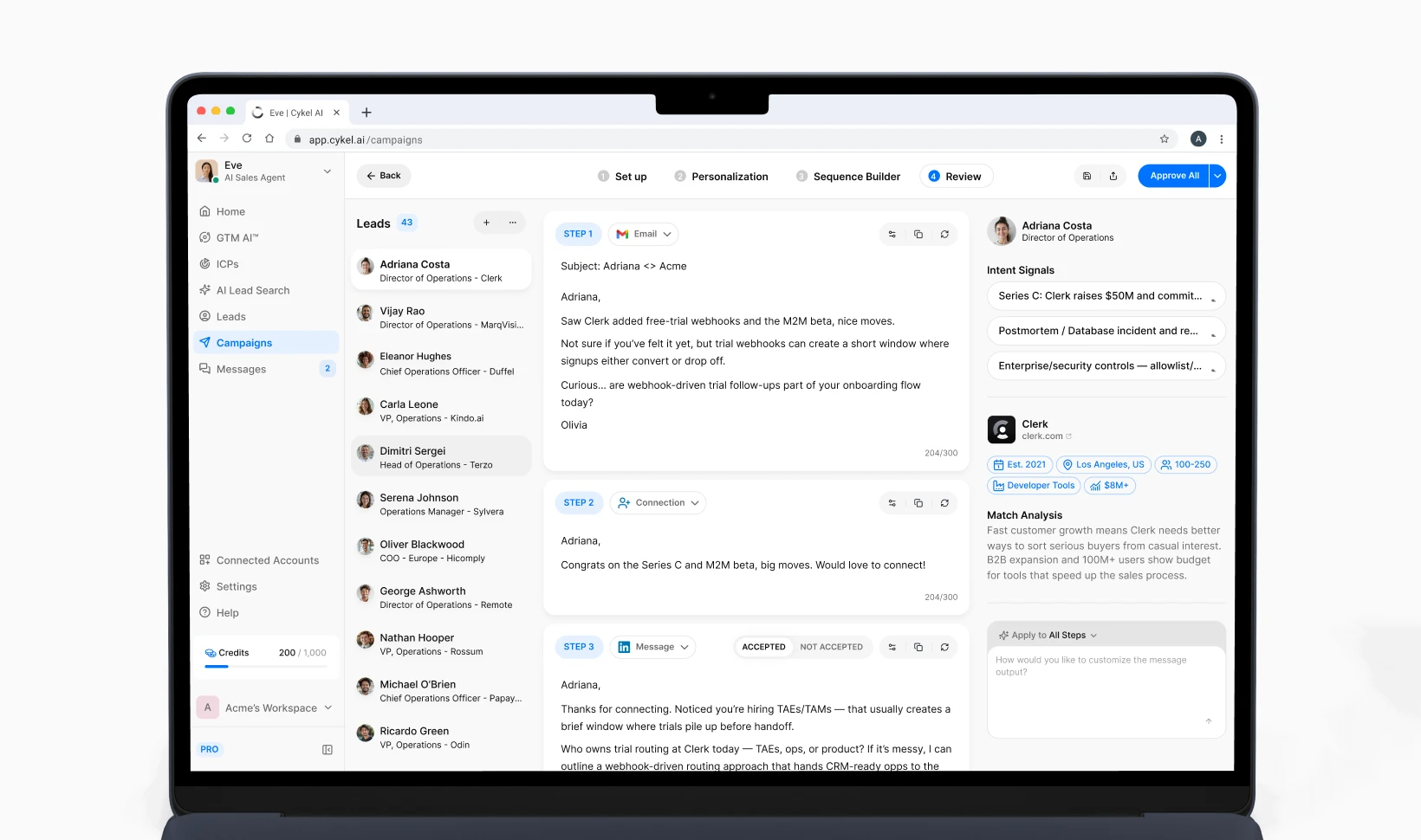Open Messages in the sidebar
Viewport: 1421px width, 840px height.
[266, 369]
